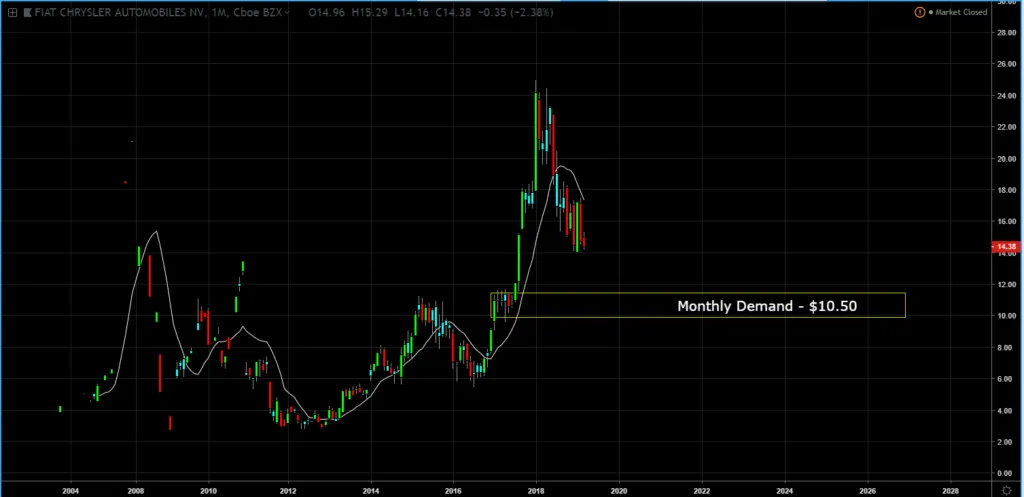Screen dimensions: 1024x497
Task: Select the Monthly Demand - $10.50 text label
Action: (x=767, y=306)
